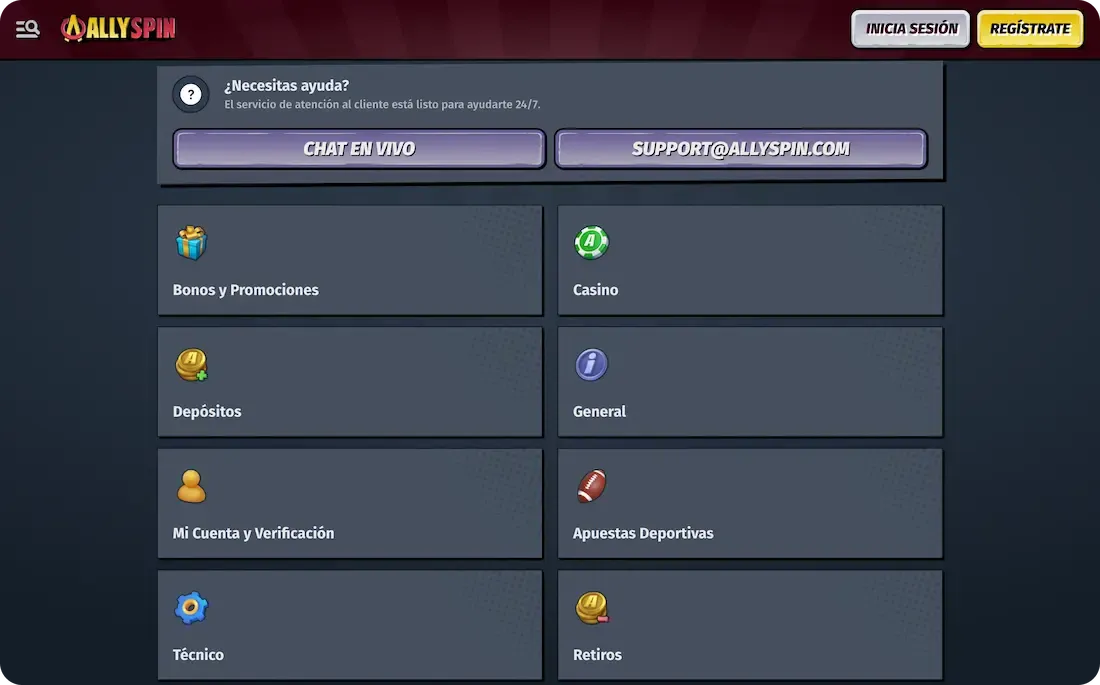Open the Bonos y Promociones category card
This screenshot has height=685, width=1100.
pyautogui.click(x=350, y=260)
